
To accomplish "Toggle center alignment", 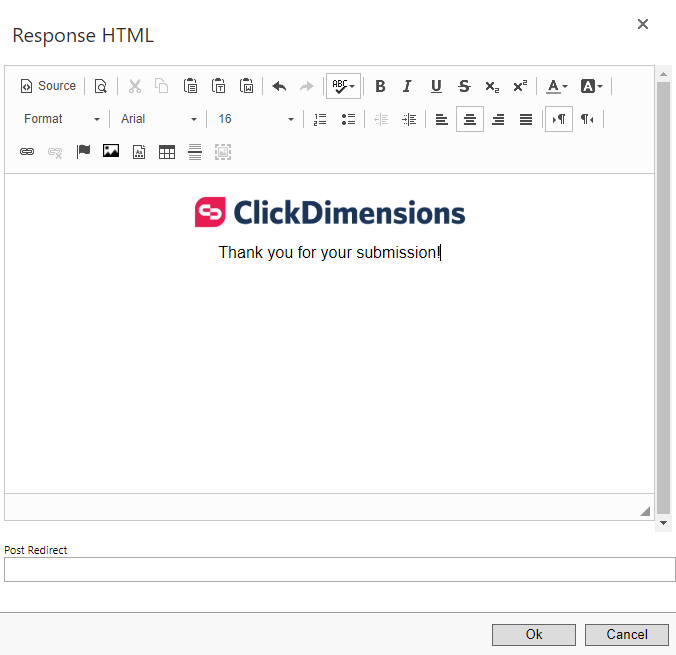I will [x=469, y=119].
